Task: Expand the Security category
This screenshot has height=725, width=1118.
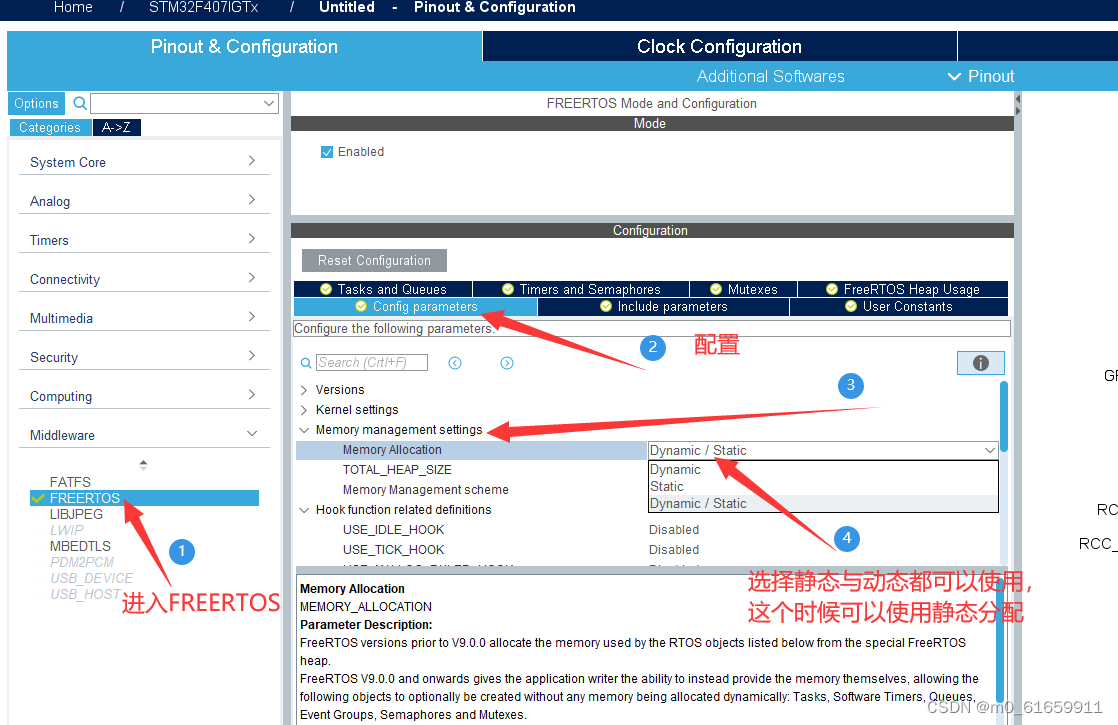Action: coord(252,355)
